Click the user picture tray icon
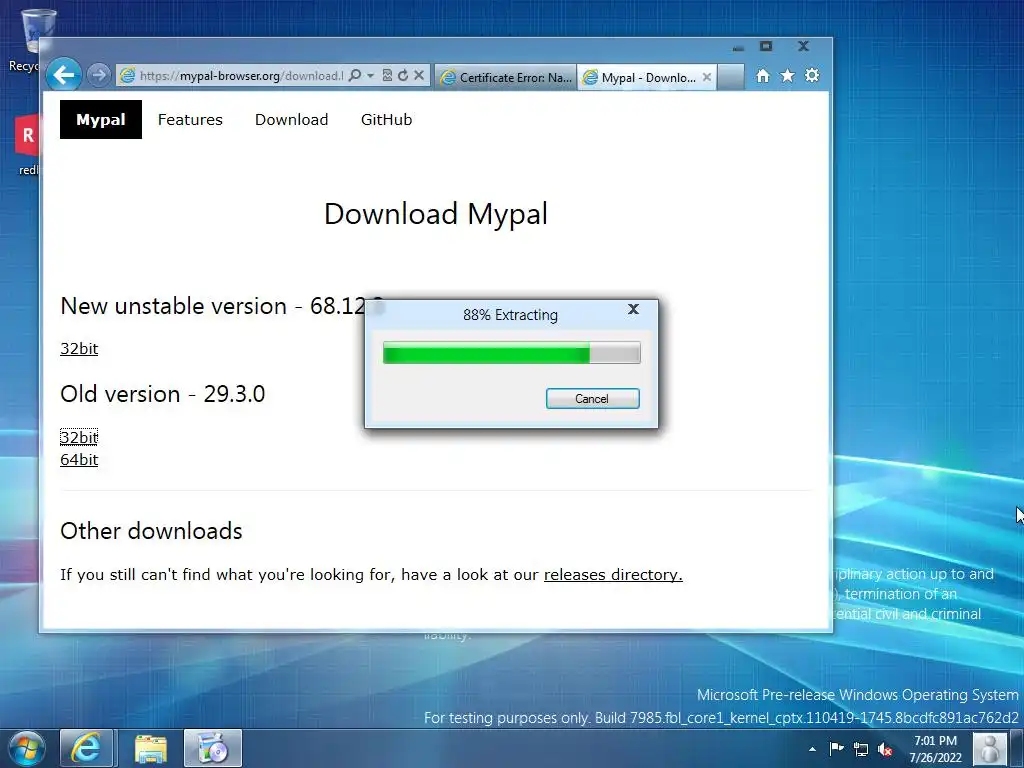 (990, 748)
